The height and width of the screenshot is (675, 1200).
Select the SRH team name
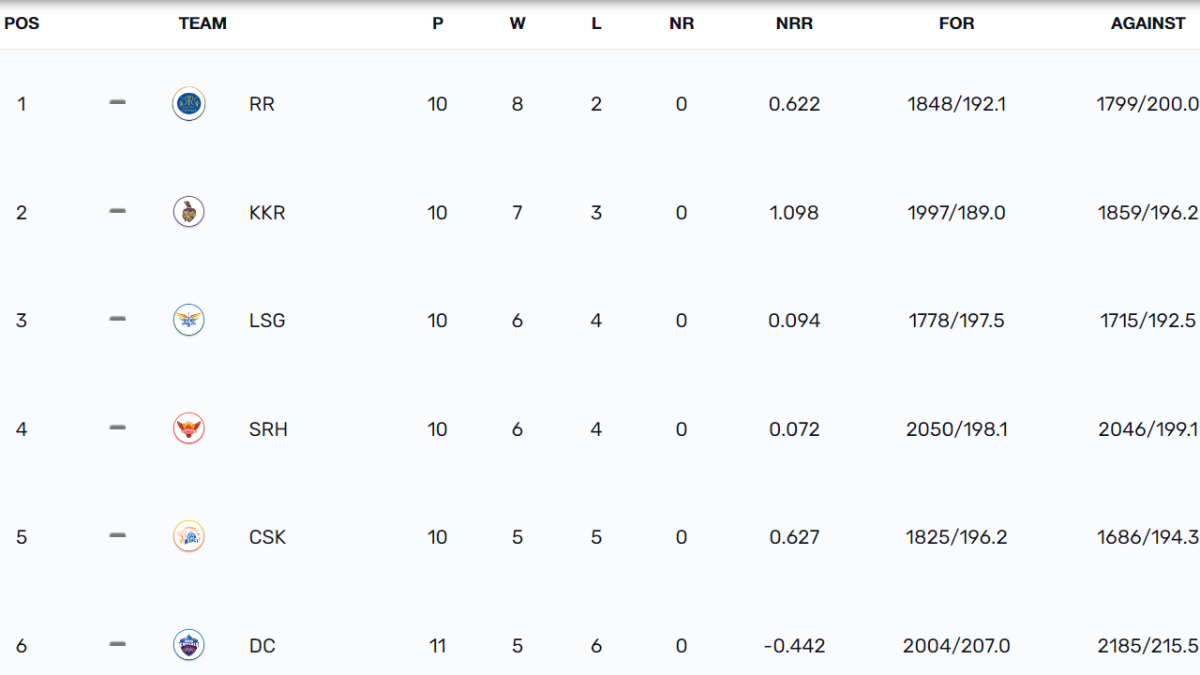(267, 429)
